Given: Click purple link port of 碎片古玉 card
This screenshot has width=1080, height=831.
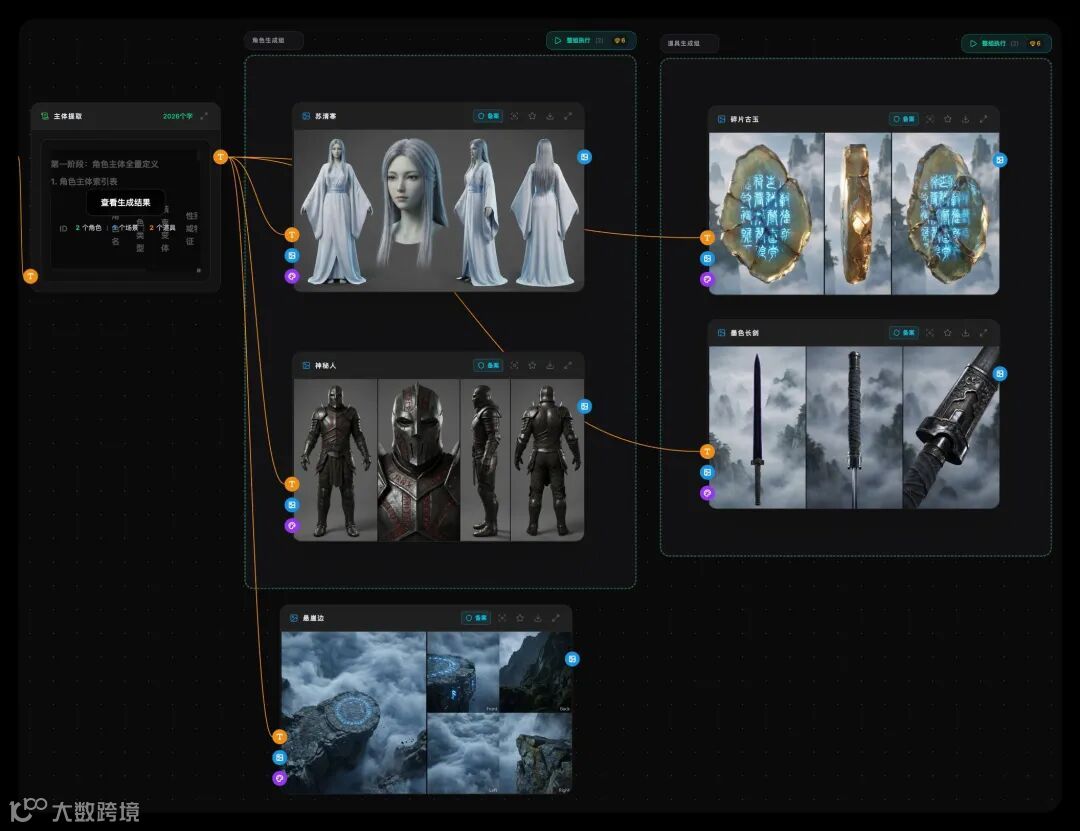Looking at the screenshot, I should (x=707, y=279).
